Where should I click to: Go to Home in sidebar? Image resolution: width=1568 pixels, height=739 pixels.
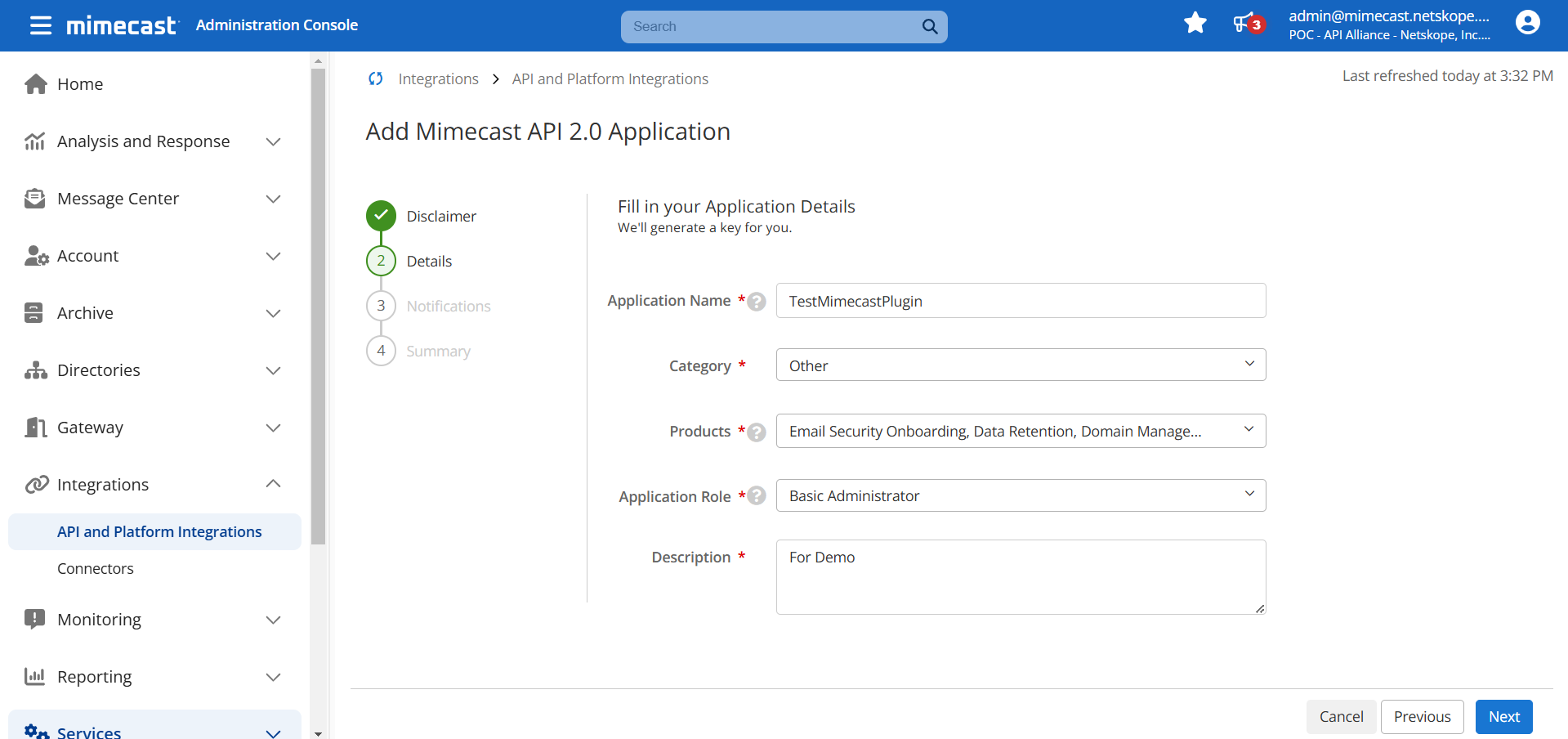[80, 84]
